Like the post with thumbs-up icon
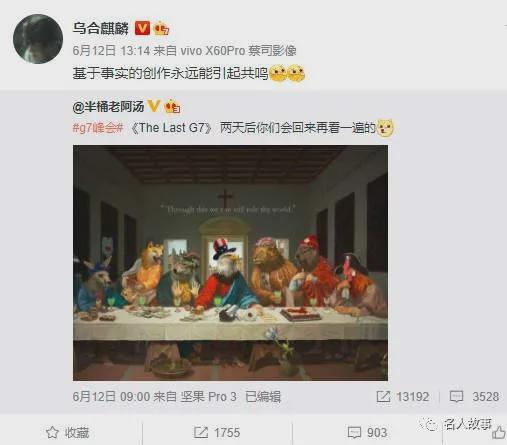 499,433
